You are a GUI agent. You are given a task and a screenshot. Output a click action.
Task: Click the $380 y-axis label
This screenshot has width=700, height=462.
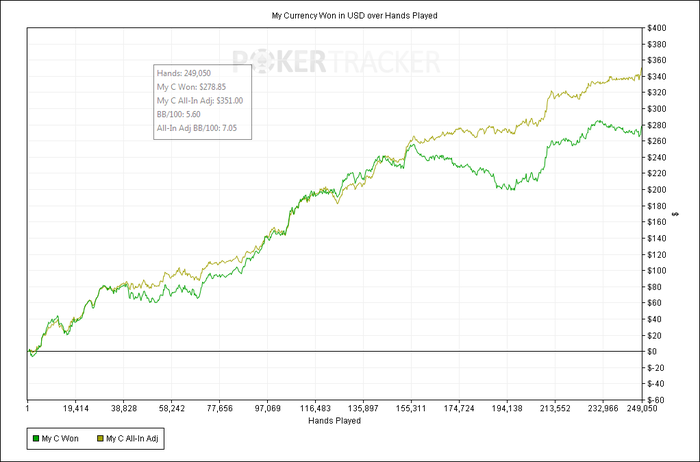[x=657, y=44]
